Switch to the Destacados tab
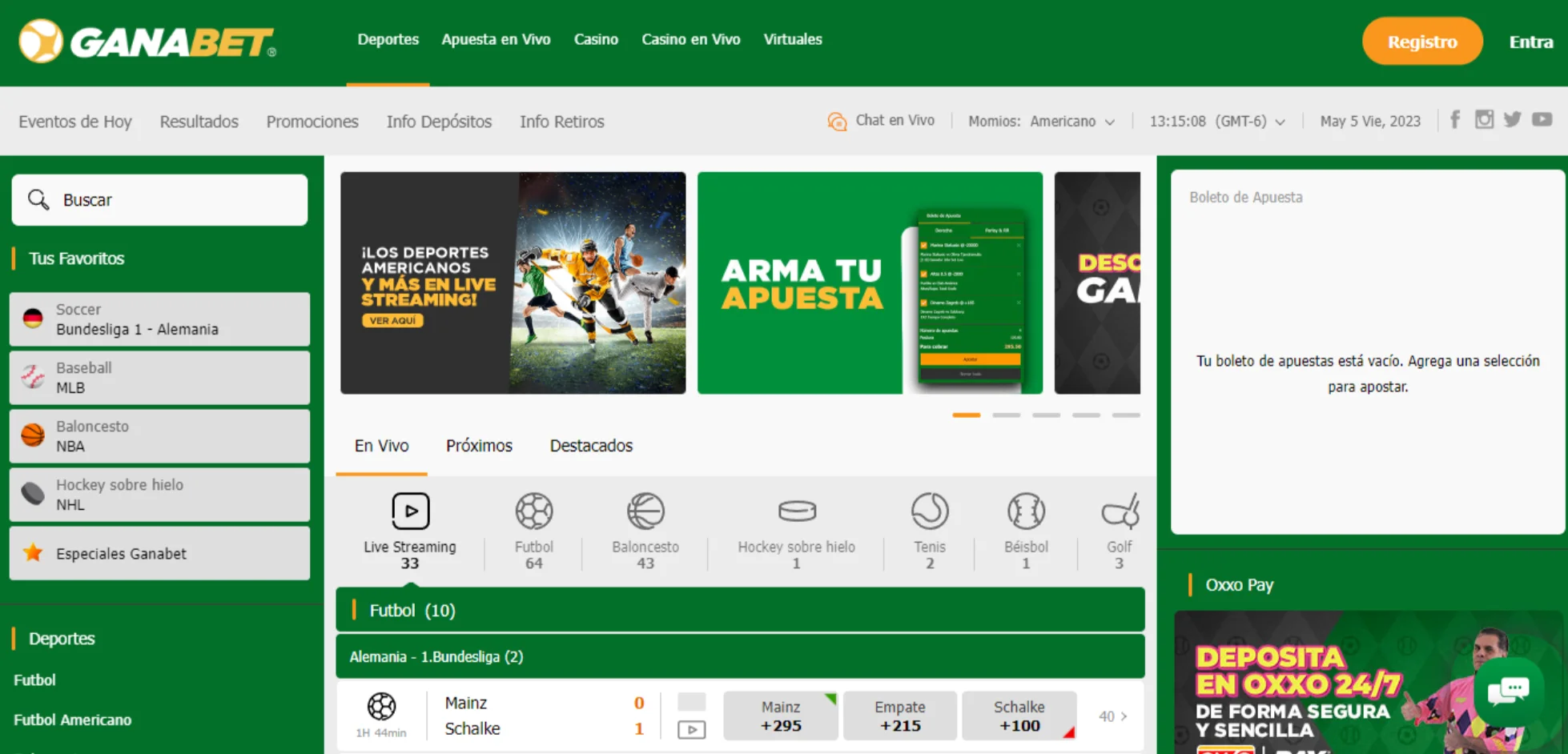The width and height of the screenshot is (1568, 754). [591, 446]
